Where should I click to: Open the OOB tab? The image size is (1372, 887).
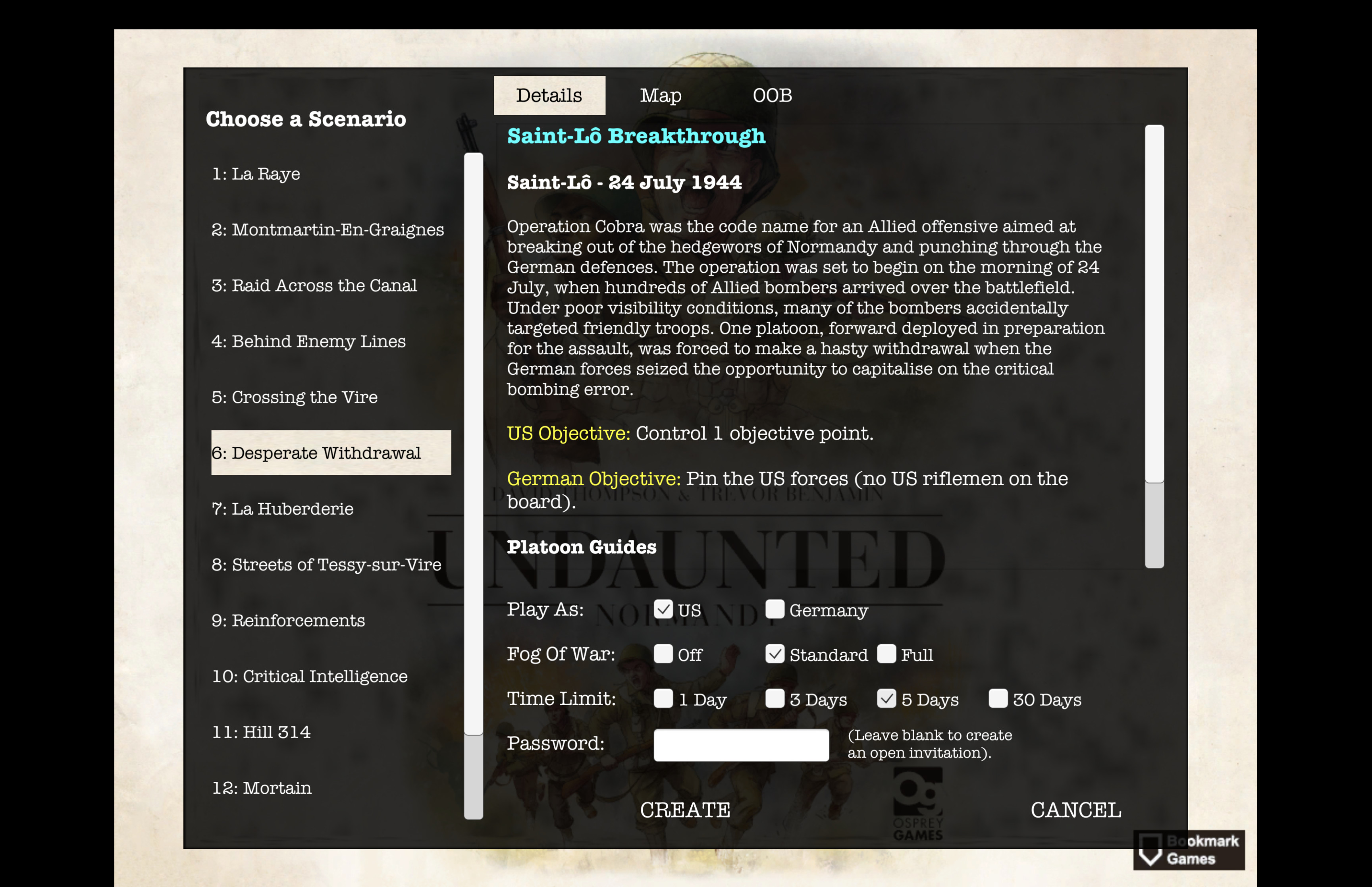click(773, 95)
